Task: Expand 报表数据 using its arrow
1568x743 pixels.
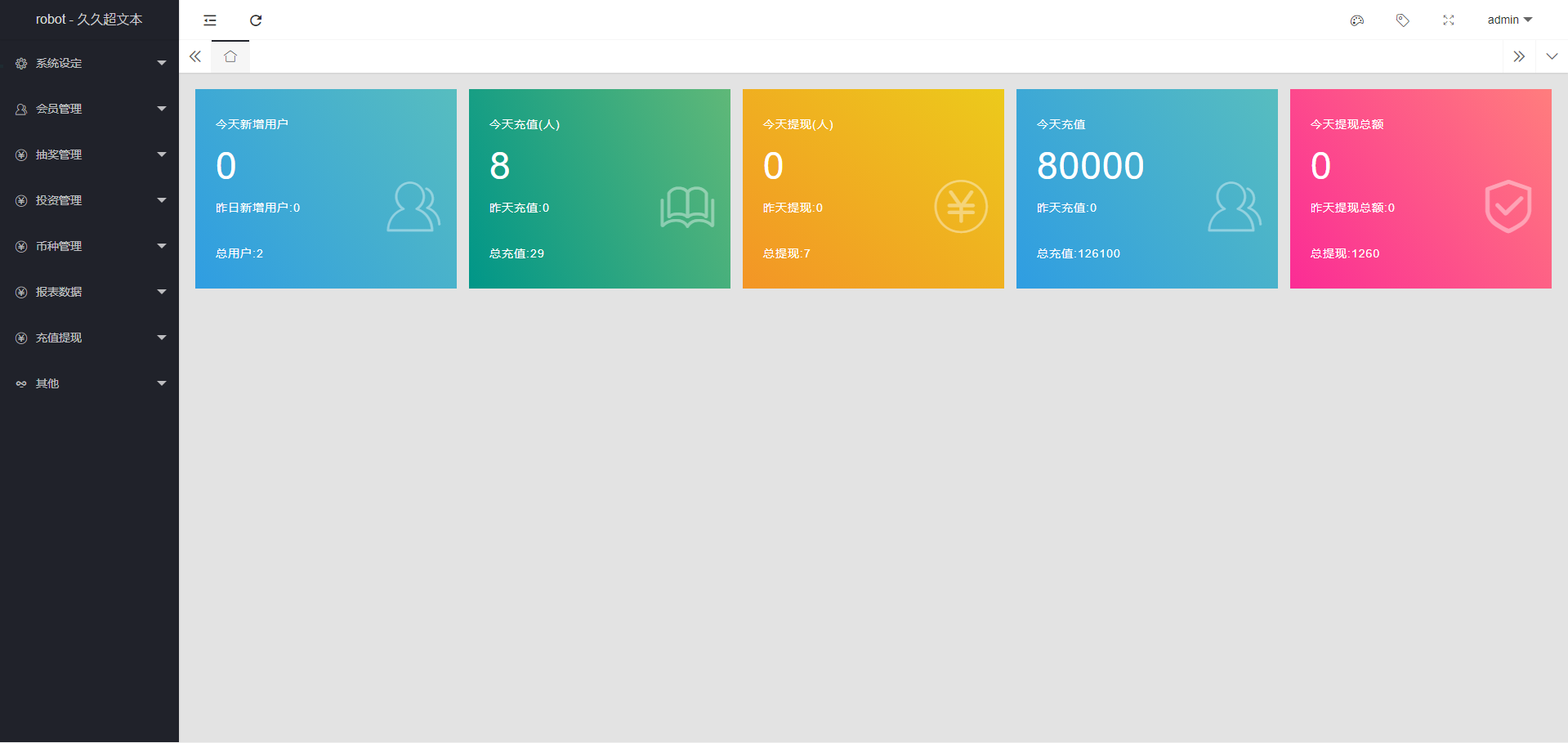Action: [x=162, y=292]
